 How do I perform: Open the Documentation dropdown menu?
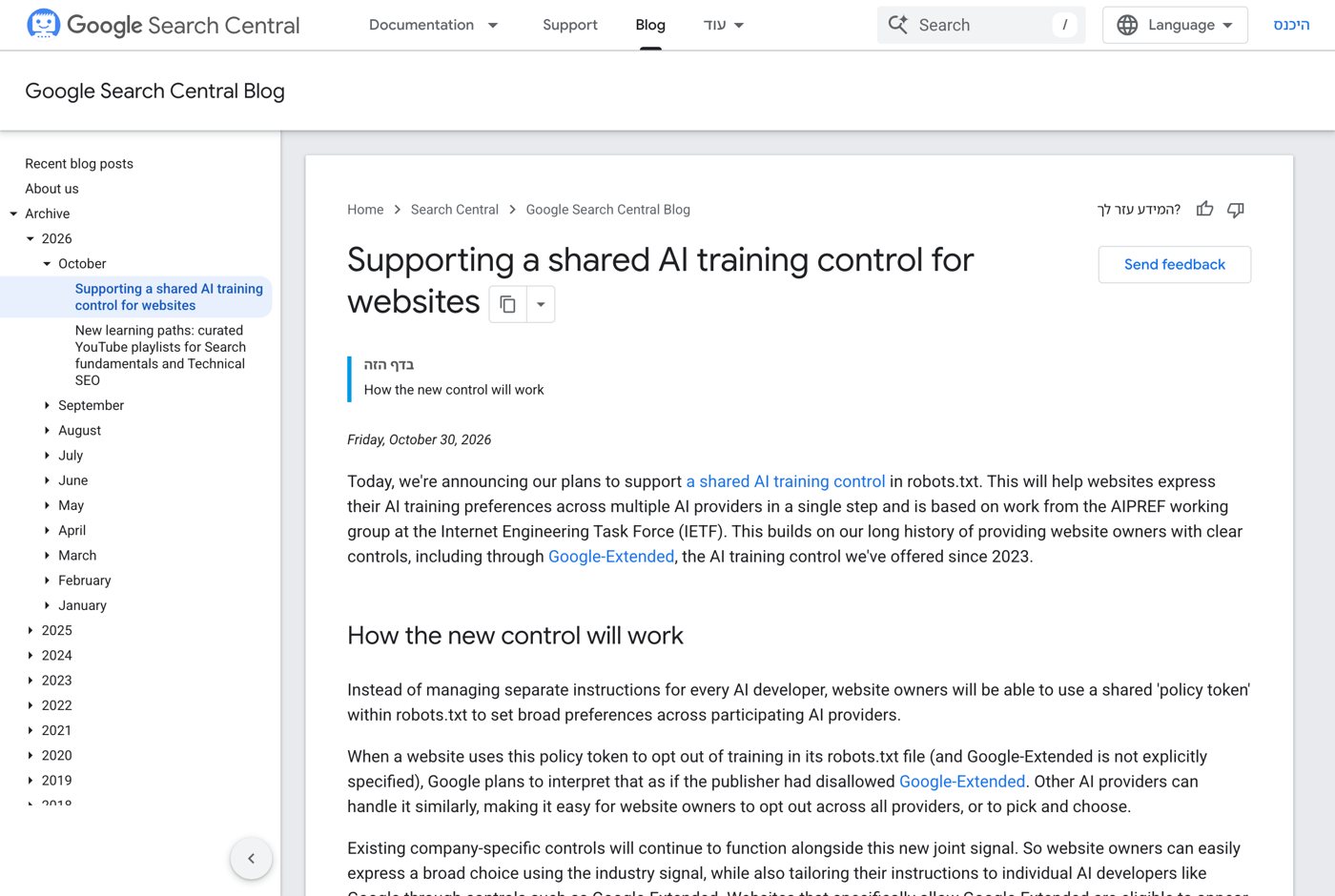coord(434,25)
